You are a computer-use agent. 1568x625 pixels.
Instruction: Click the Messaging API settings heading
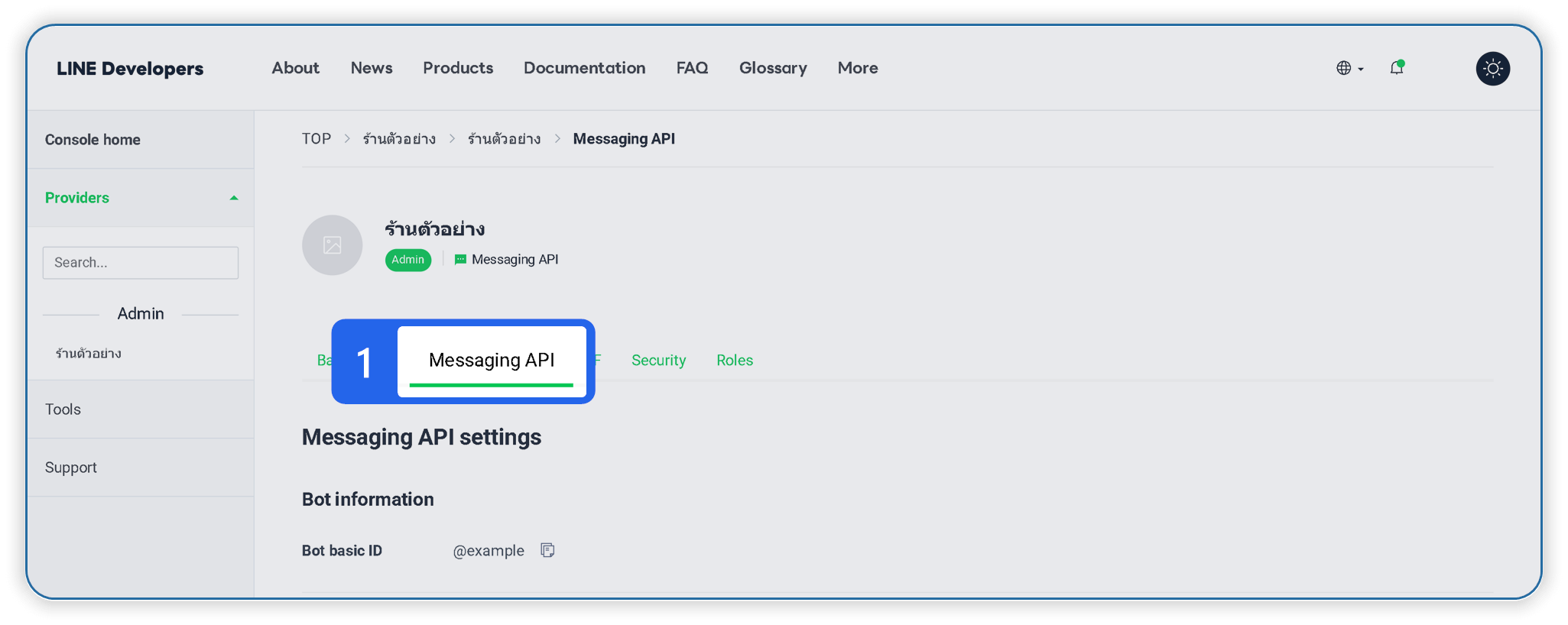coord(422,437)
